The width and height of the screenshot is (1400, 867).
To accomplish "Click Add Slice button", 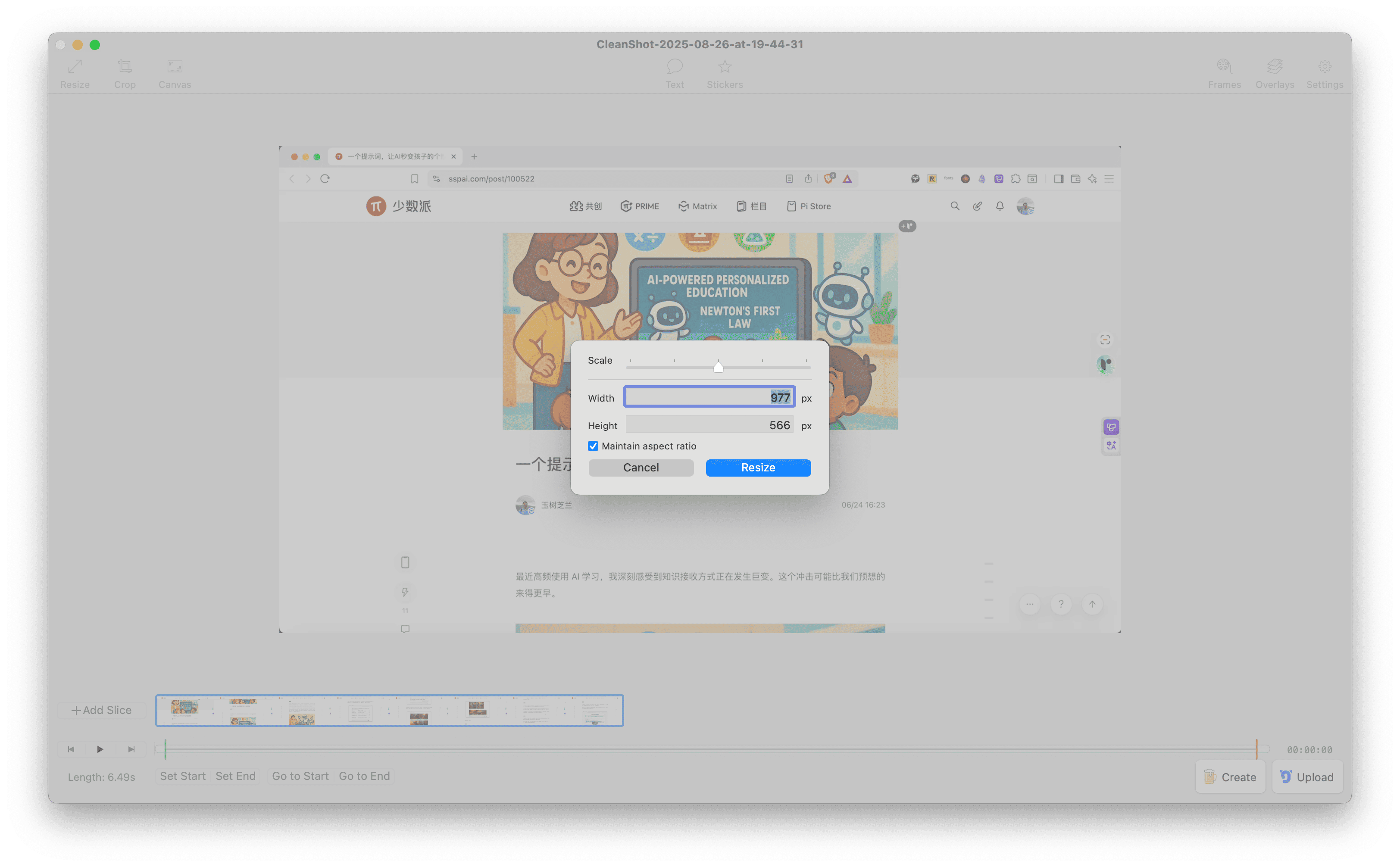I will [x=102, y=710].
